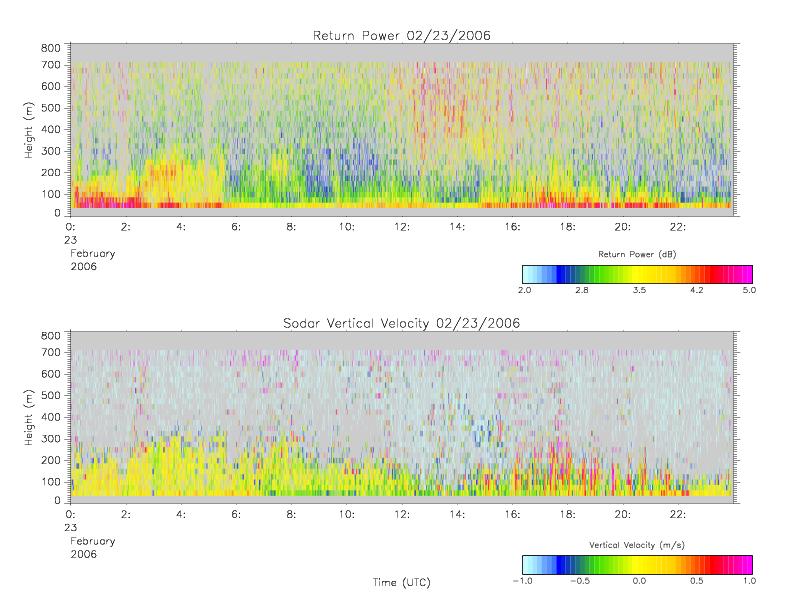This screenshot has width=791, height=611.
Task: Click the "0:" time tick under Return Power plot
Action: (x=70, y=227)
